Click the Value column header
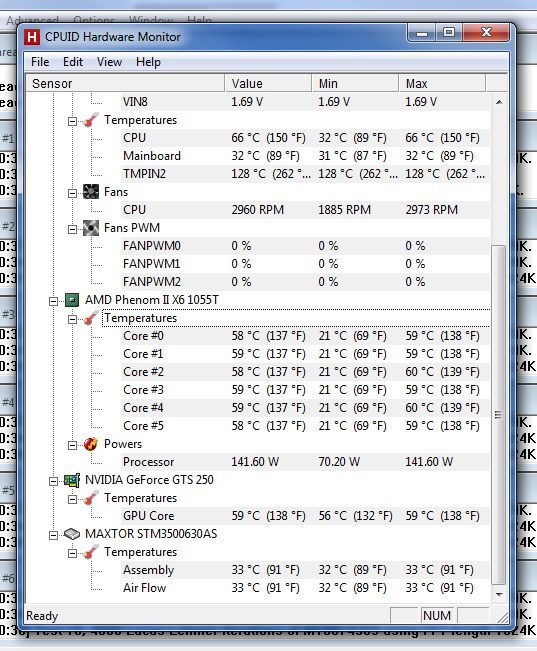Viewport: 537px width, 651px height. tap(268, 83)
